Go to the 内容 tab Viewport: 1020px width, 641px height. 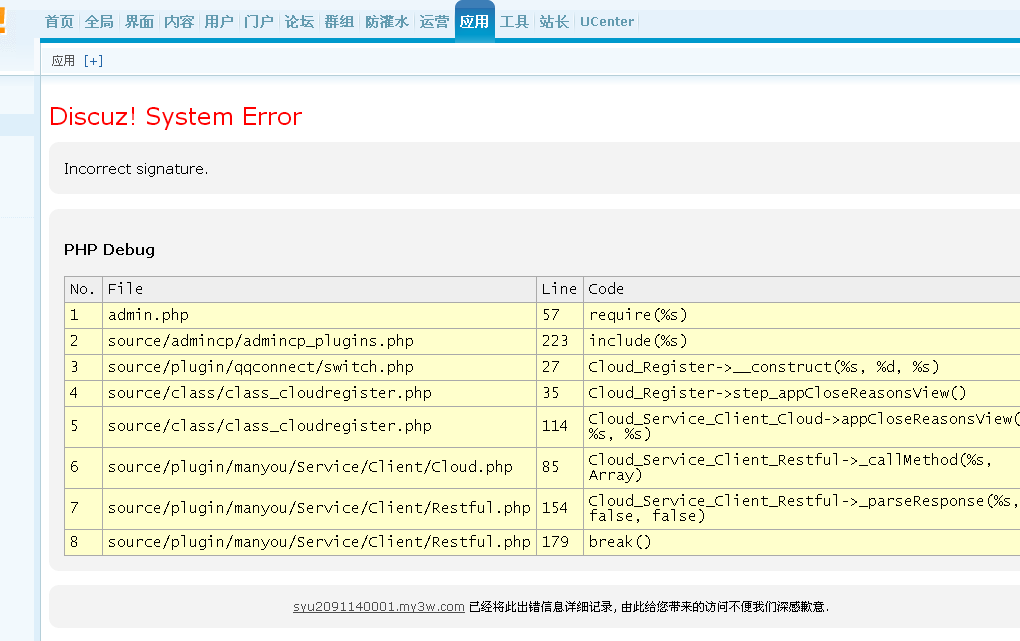point(179,21)
